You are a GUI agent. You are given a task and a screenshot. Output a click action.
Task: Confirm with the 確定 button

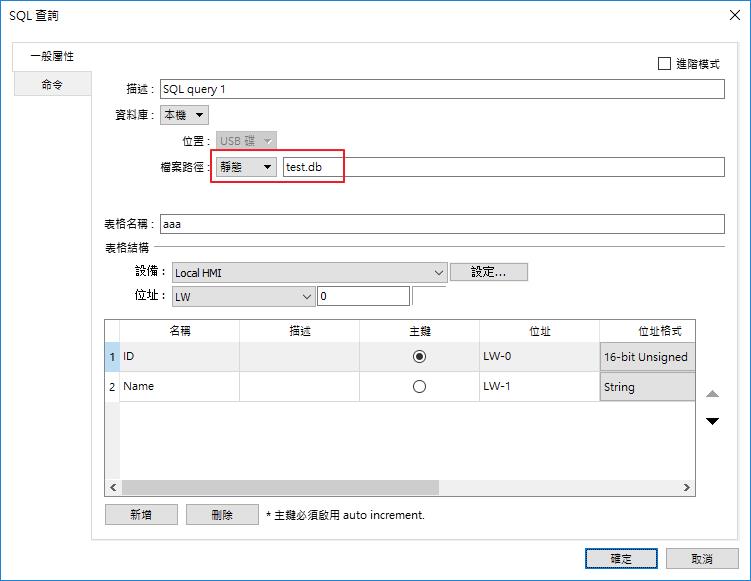[621, 559]
